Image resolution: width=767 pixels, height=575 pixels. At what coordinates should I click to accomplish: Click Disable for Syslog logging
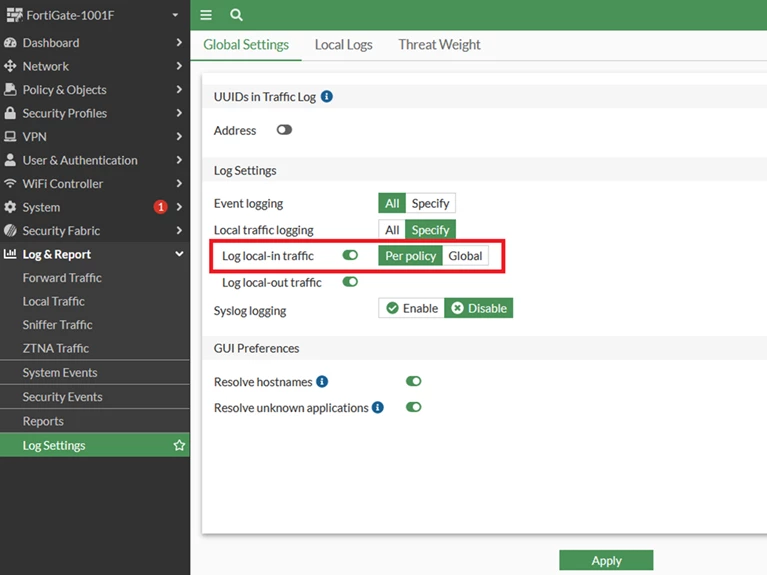pos(478,308)
